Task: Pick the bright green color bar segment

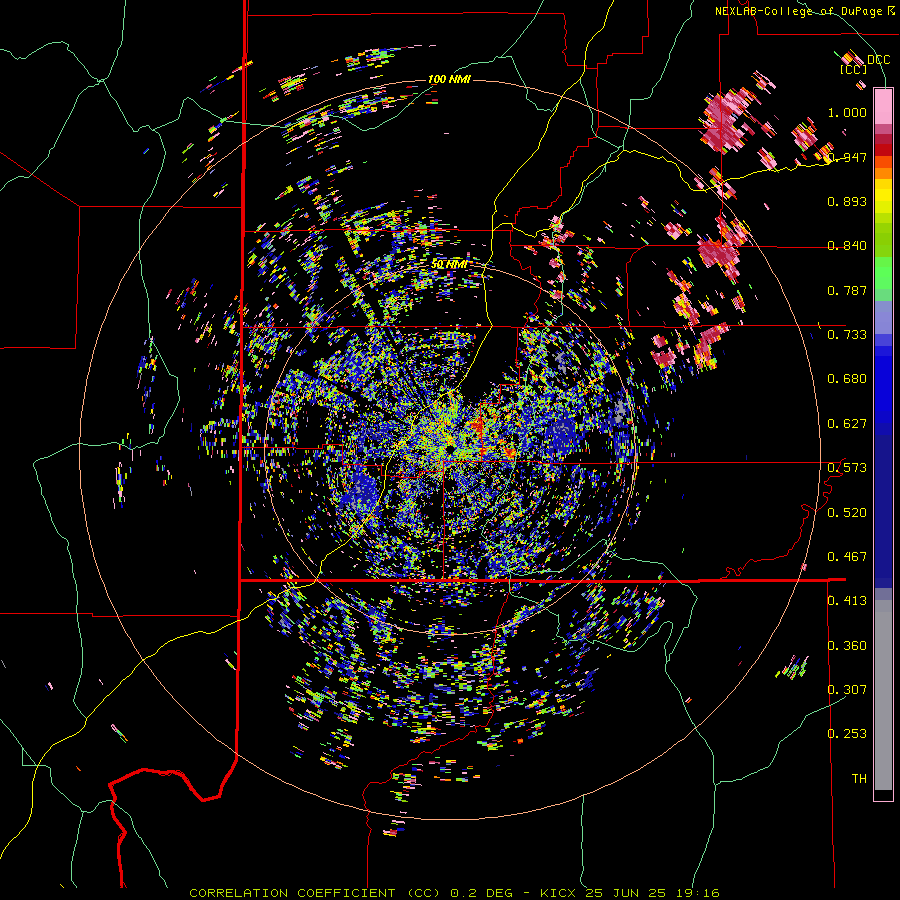Action: pyautogui.click(x=883, y=273)
